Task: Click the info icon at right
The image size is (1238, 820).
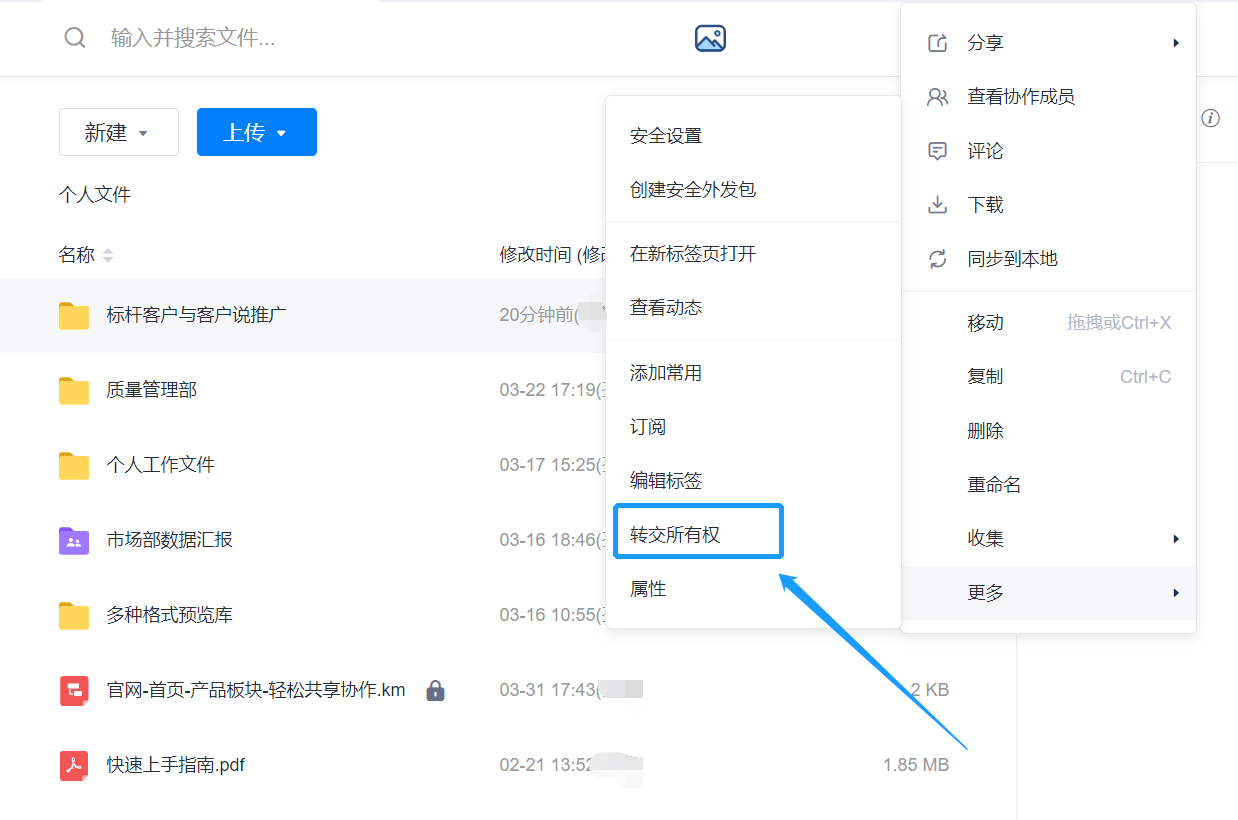Action: pos(1210,118)
